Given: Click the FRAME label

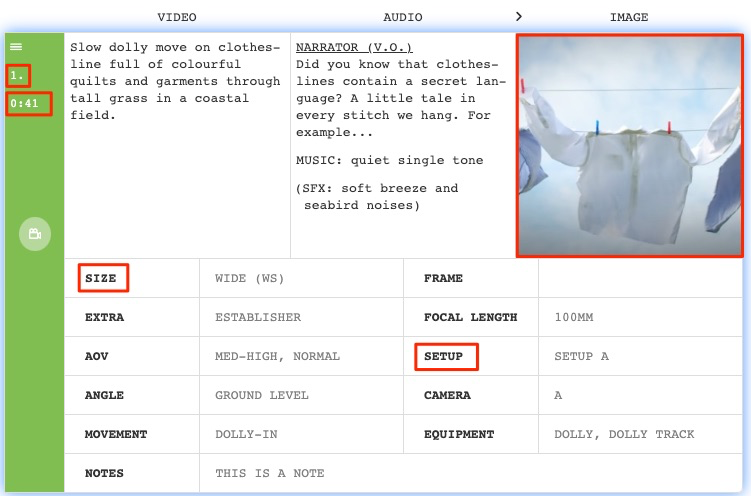Looking at the screenshot, I should (x=443, y=278).
